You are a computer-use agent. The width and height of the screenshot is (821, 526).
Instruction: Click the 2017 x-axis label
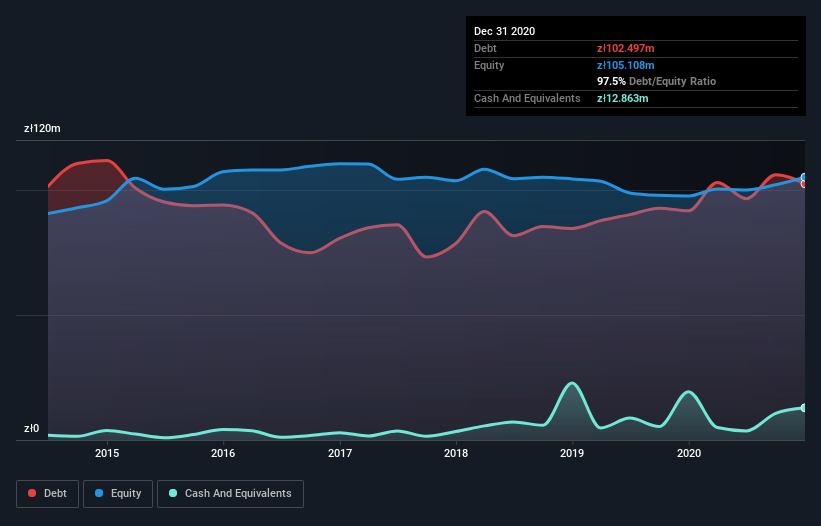340,453
